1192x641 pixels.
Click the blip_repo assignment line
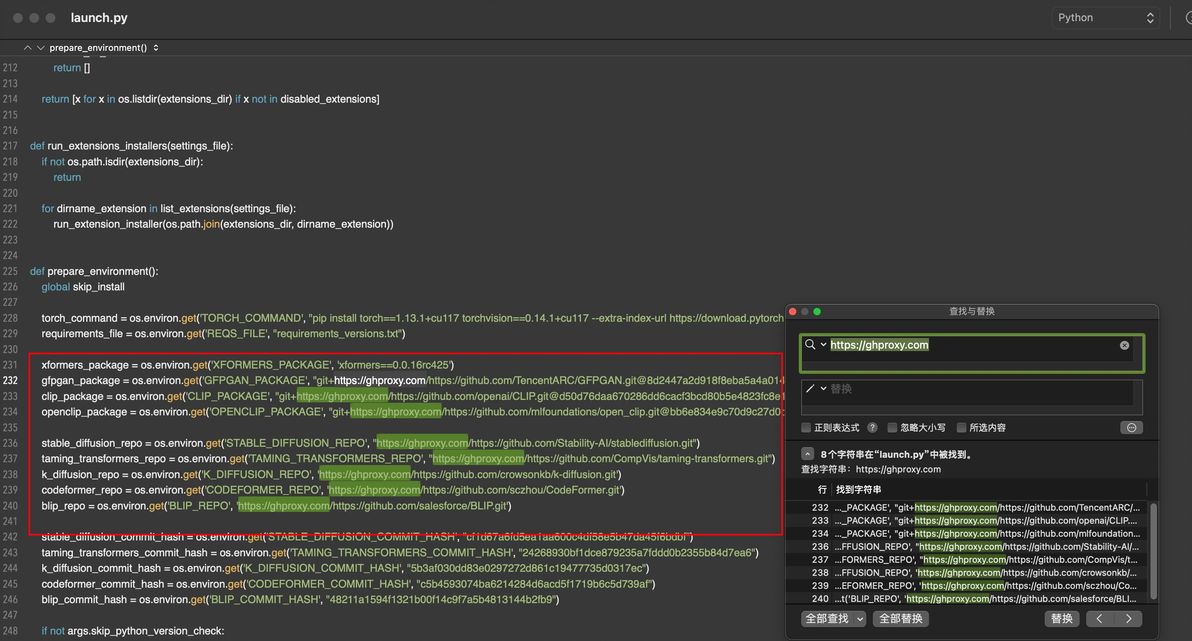(x=276, y=506)
